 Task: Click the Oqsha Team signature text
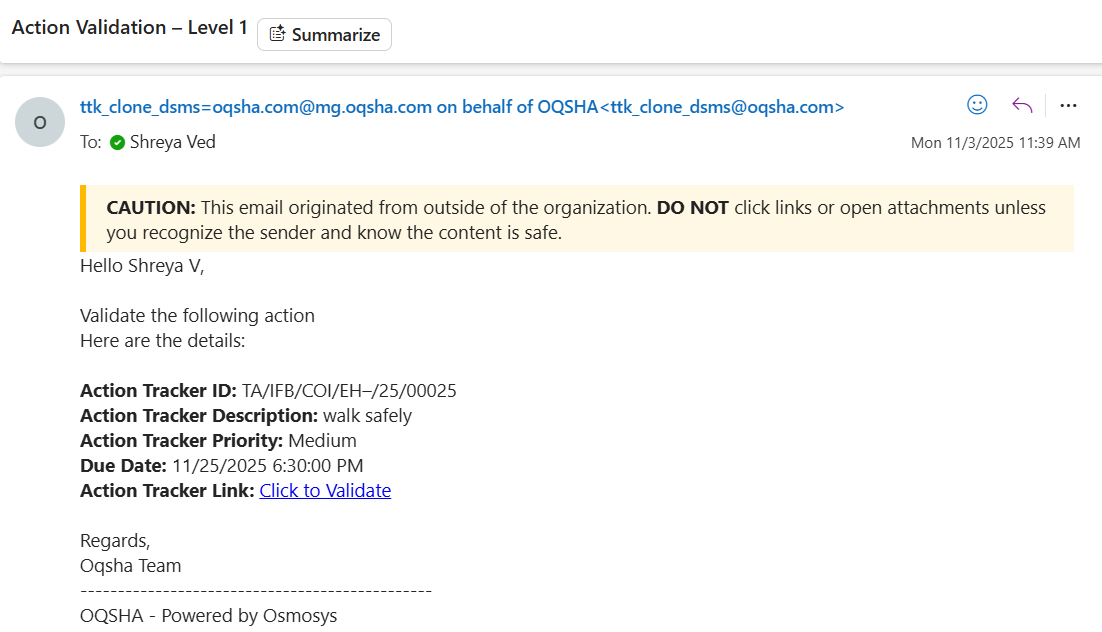point(130,566)
